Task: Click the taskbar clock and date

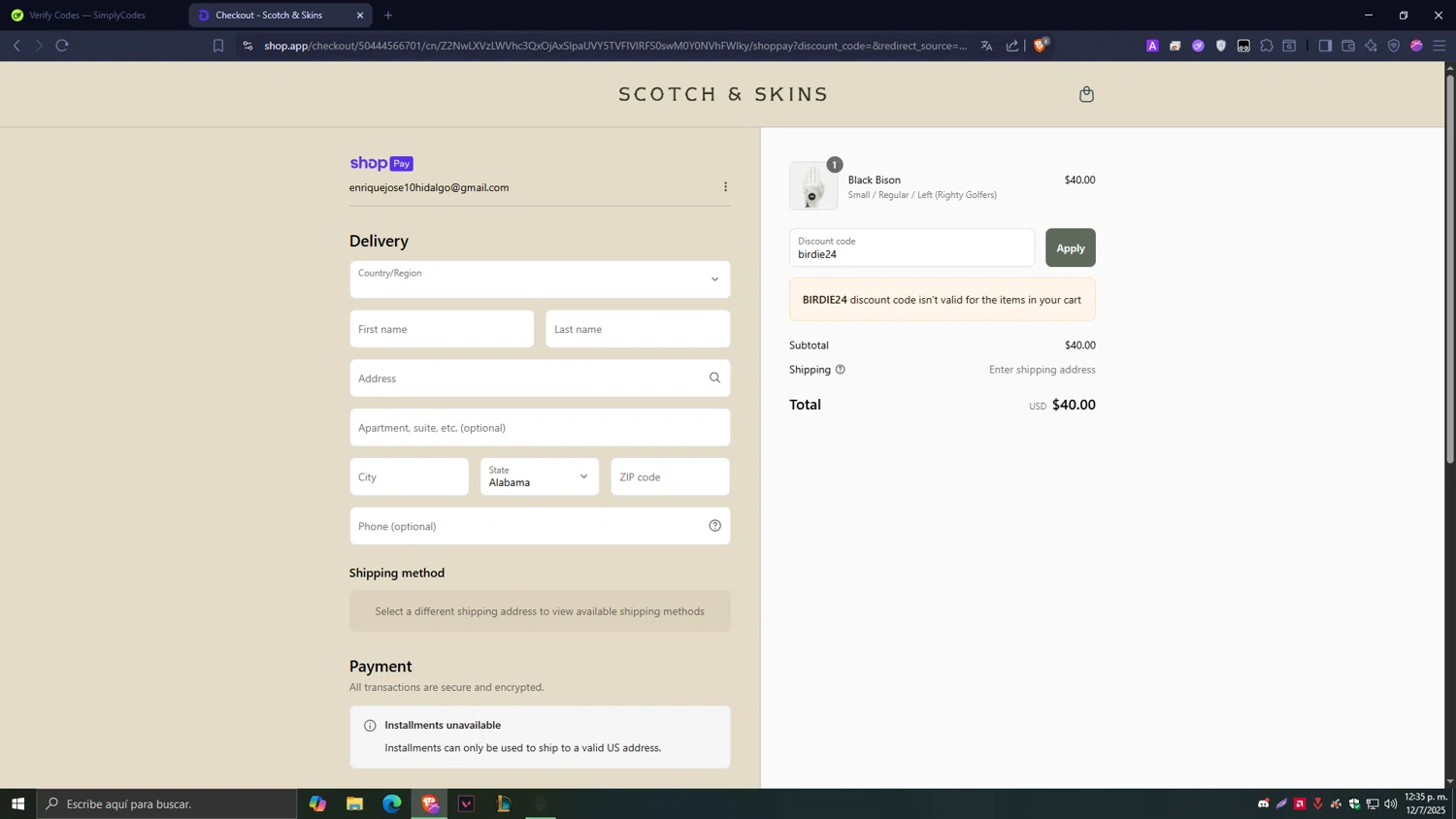Action: point(1426,803)
